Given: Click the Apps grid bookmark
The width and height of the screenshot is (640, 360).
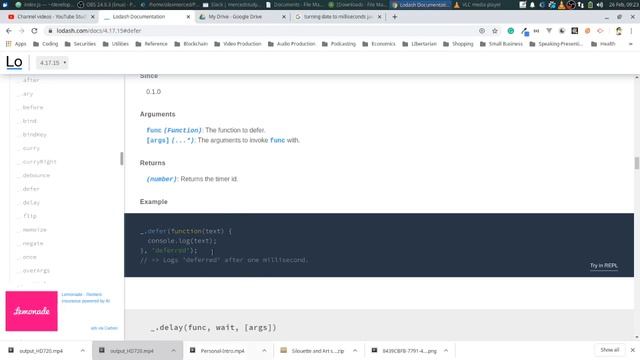Looking at the screenshot, I should (x=16, y=44).
